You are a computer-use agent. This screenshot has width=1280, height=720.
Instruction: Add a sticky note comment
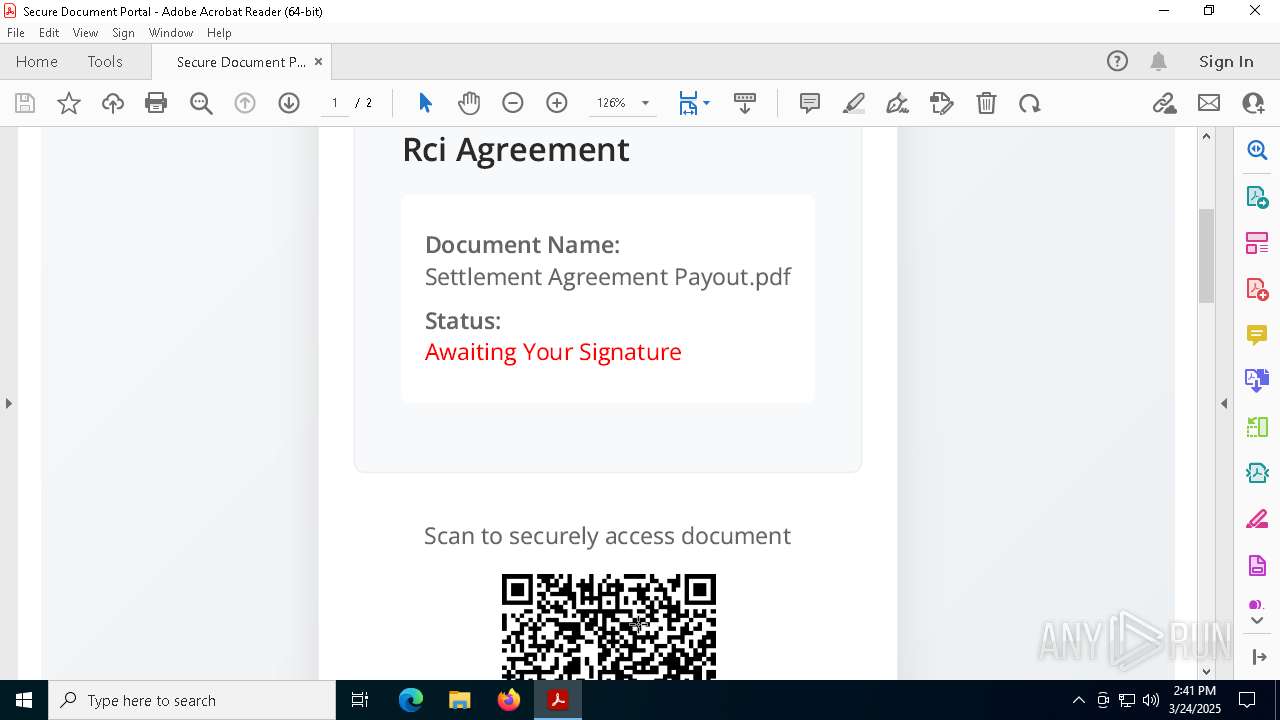(x=810, y=103)
